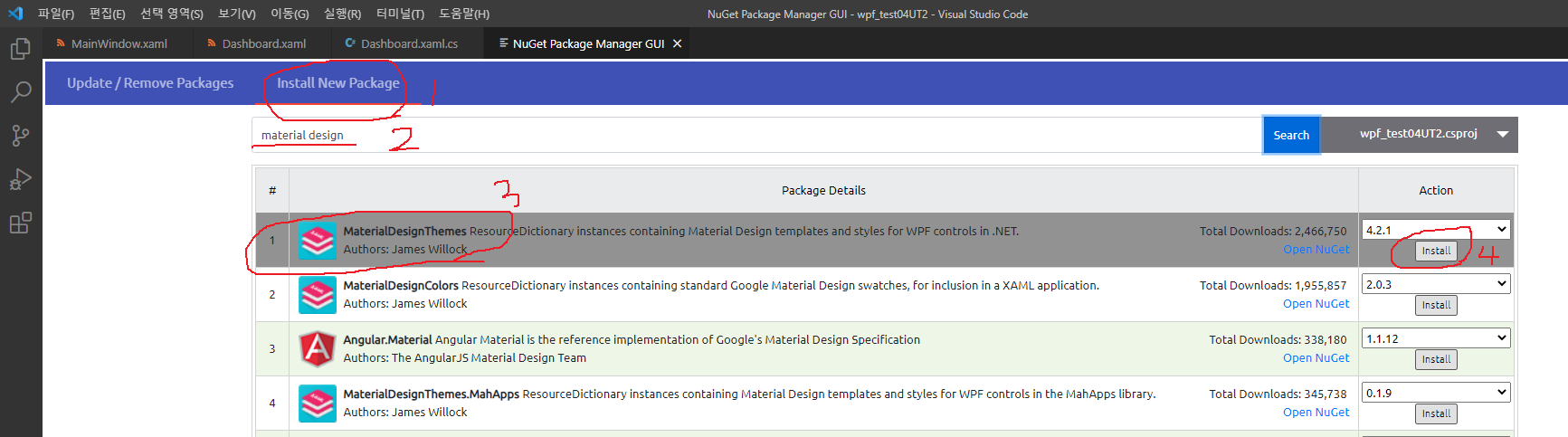Open the 터미널(T) menu

point(400,14)
